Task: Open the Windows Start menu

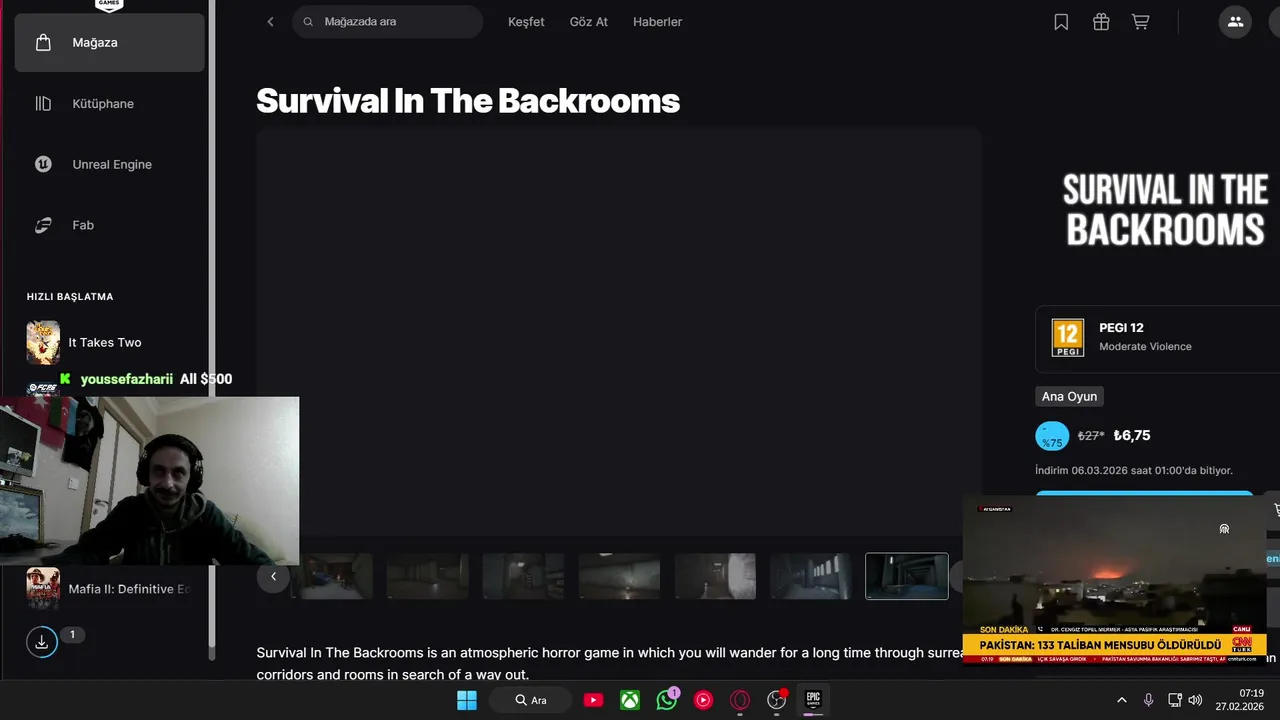Action: (x=467, y=700)
